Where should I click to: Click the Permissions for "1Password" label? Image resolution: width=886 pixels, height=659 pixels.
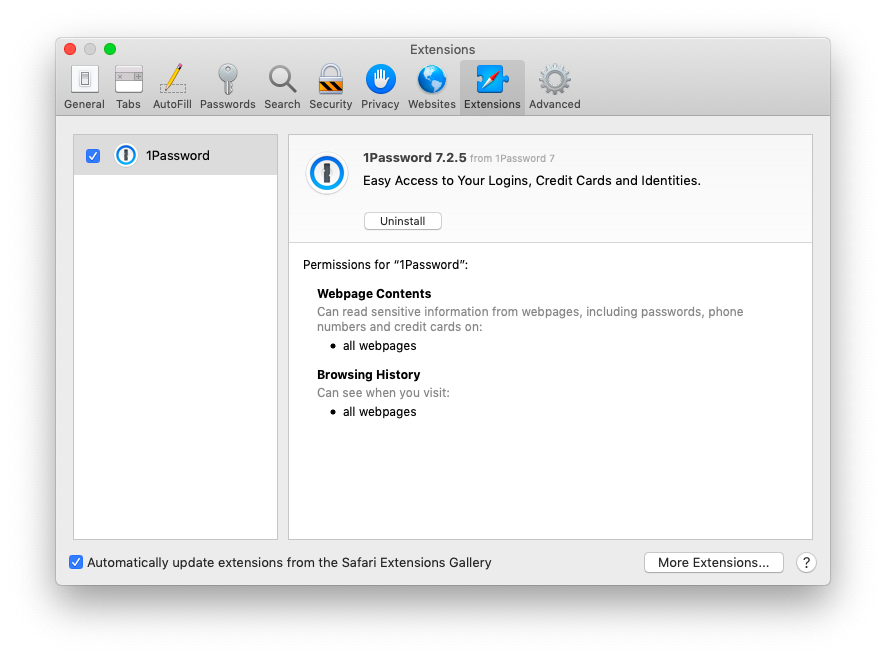click(x=385, y=265)
